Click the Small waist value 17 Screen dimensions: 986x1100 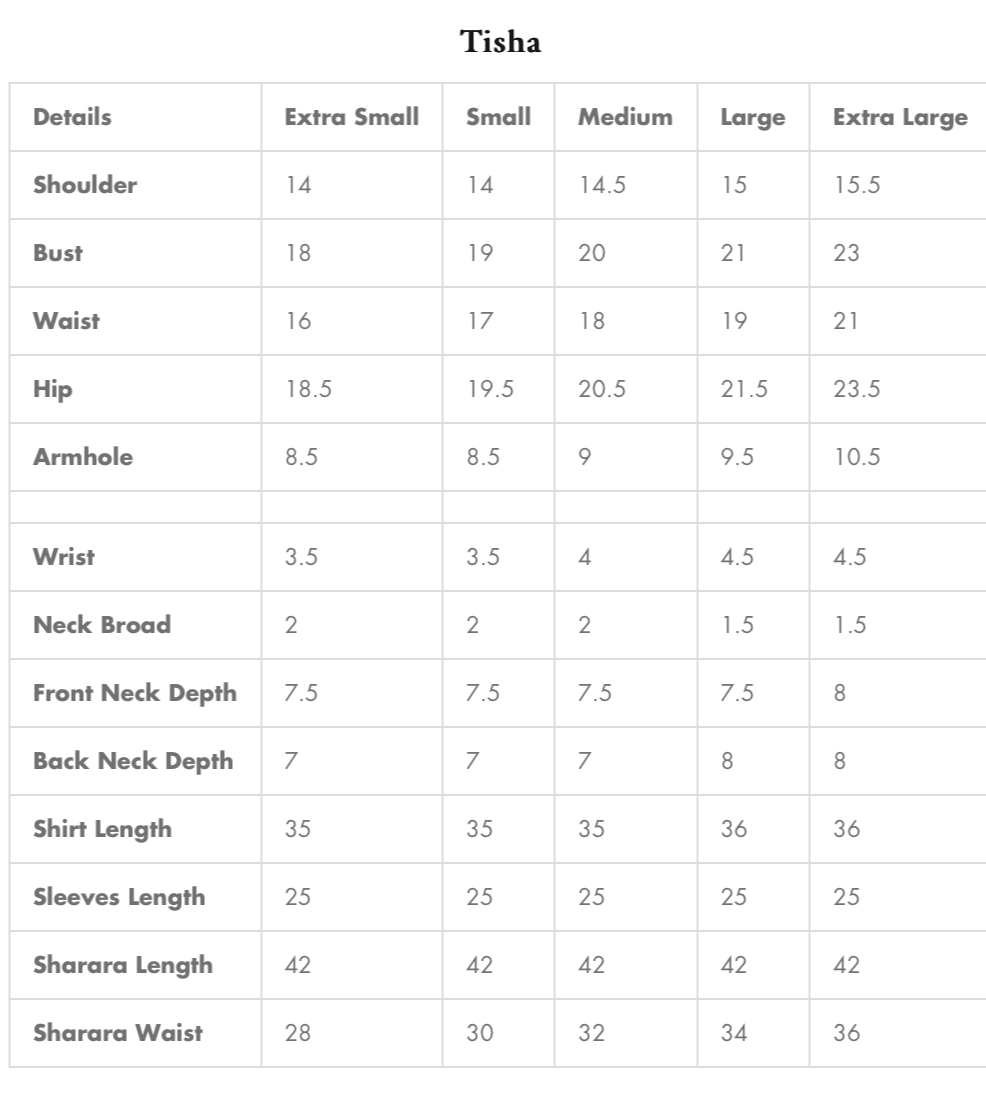coord(480,321)
